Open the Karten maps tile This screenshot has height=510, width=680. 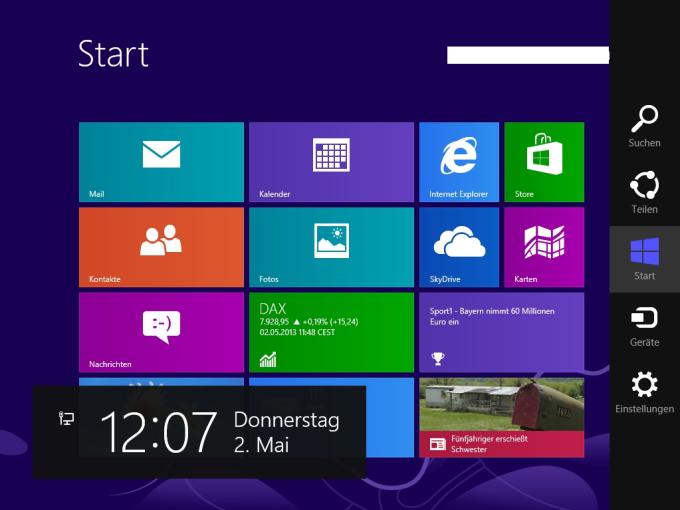pyautogui.click(x=544, y=247)
